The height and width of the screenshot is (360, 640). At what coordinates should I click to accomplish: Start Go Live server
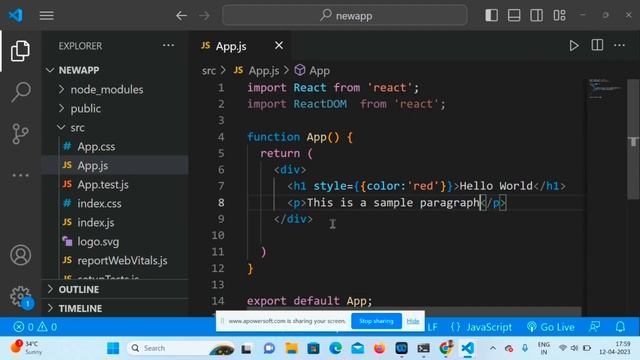pyautogui.click(x=551, y=327)
